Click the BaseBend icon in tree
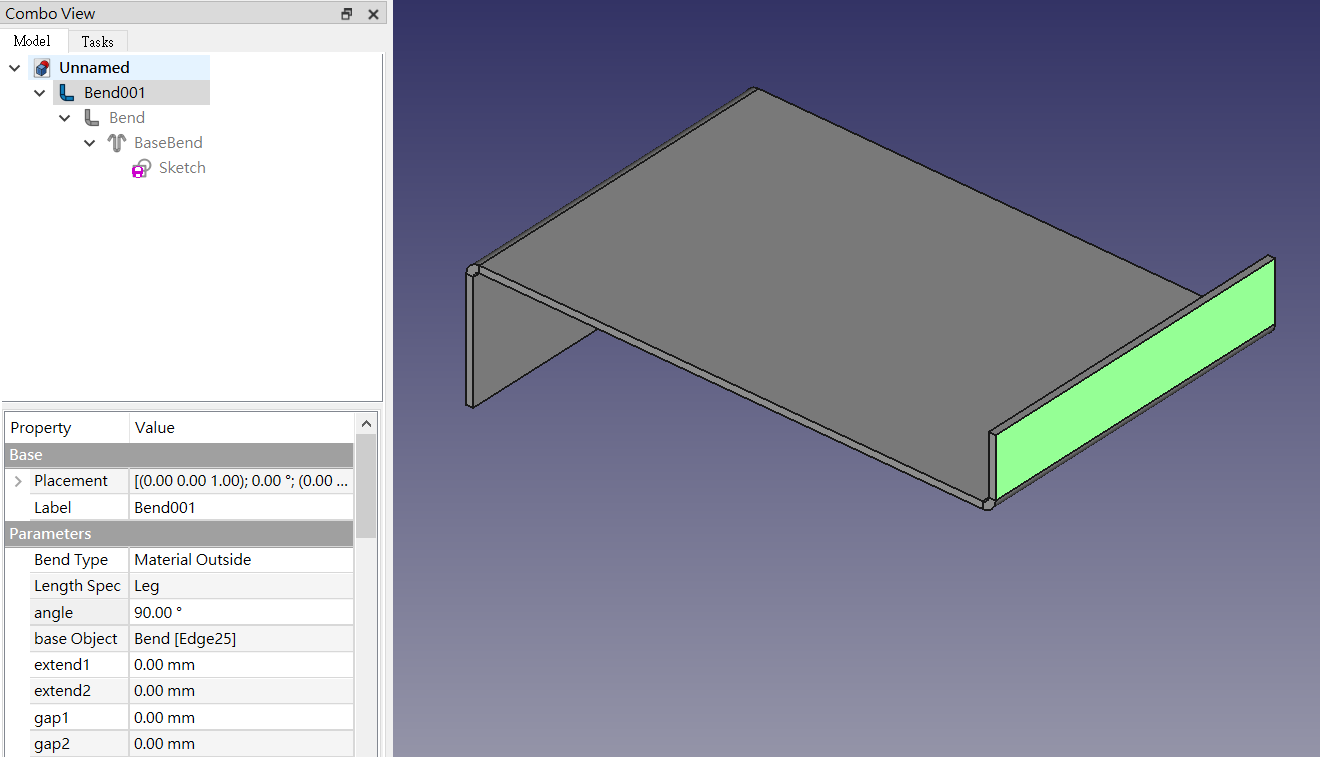1320x757 pixels. 117,143
